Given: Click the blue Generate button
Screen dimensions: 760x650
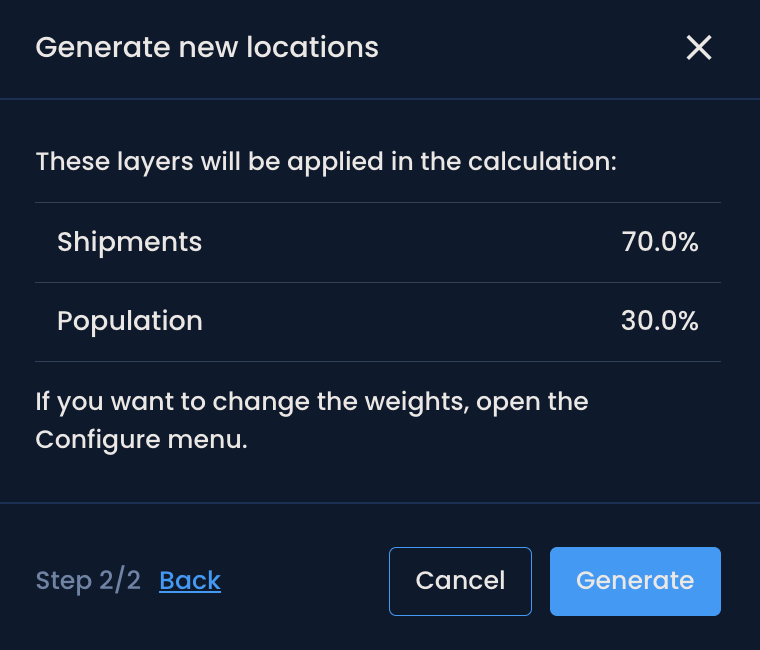Looking at the screenshot, I should tap(635, 581).
